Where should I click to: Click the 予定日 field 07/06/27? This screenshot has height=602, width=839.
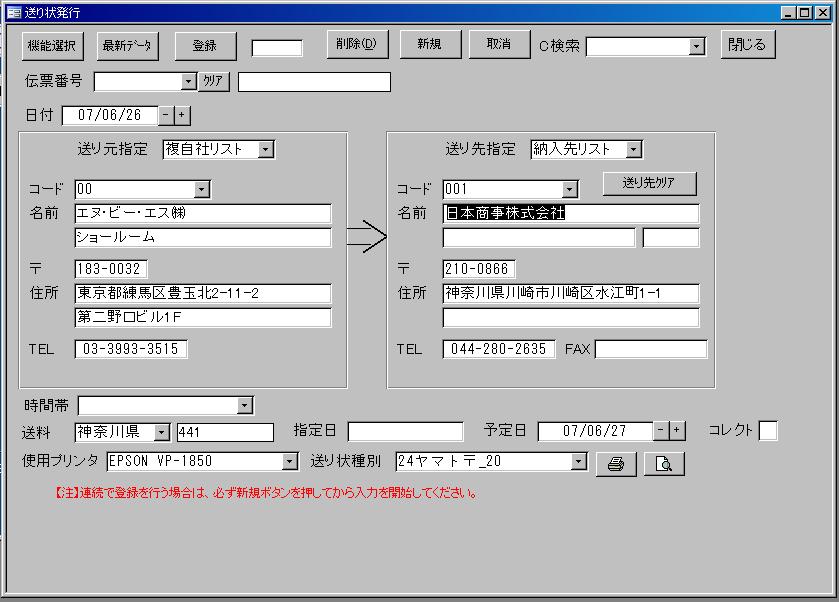pos(595,431)
